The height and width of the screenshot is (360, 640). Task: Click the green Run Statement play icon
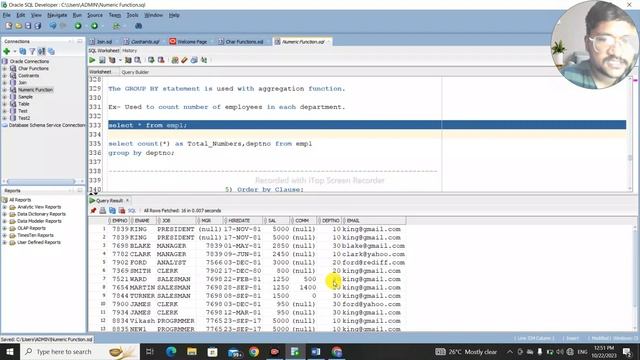(92, 60)
